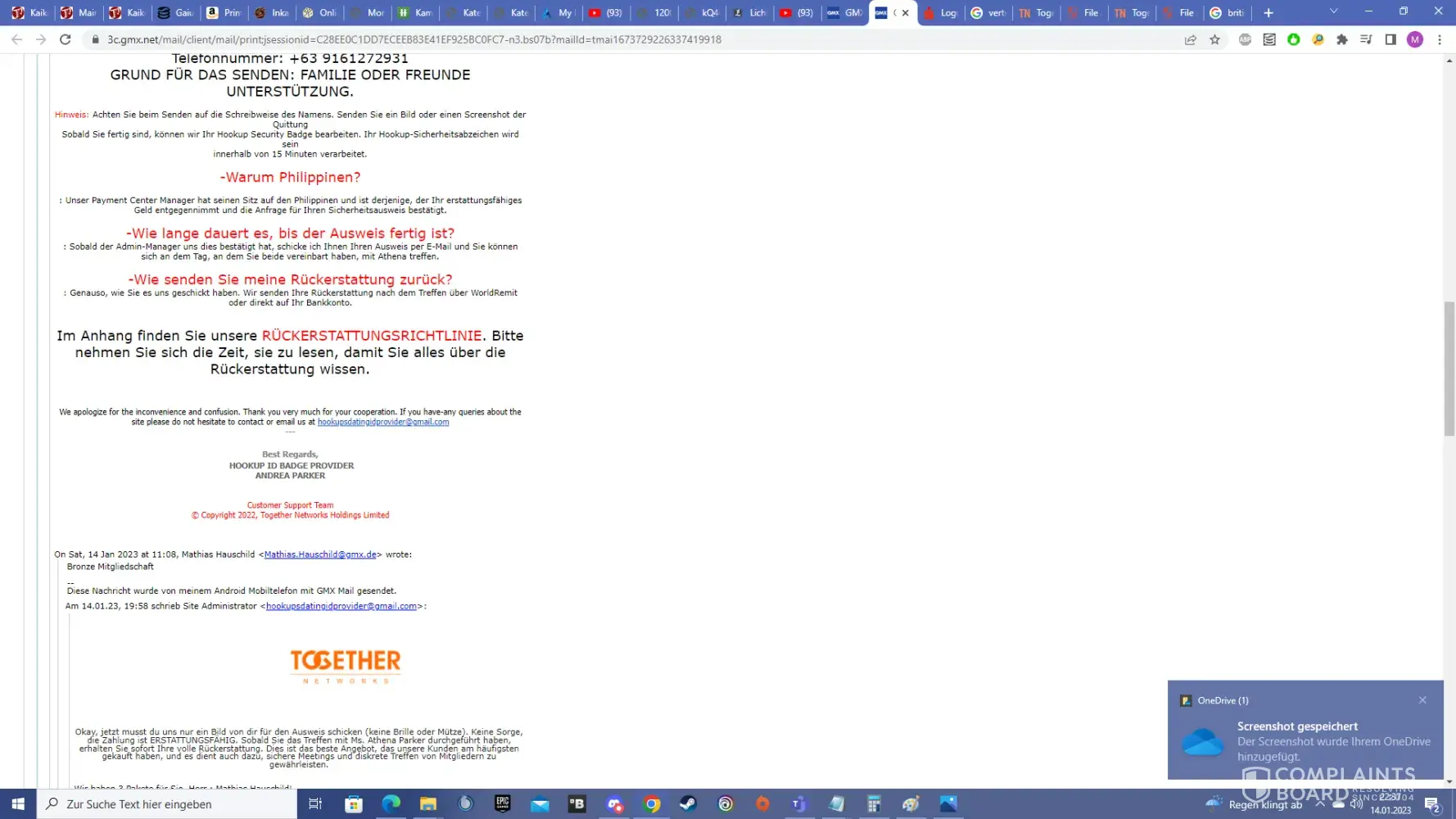Switch to the 'My' tab
The width and height of the screenshot is (1456, 819).
[558, 12]
